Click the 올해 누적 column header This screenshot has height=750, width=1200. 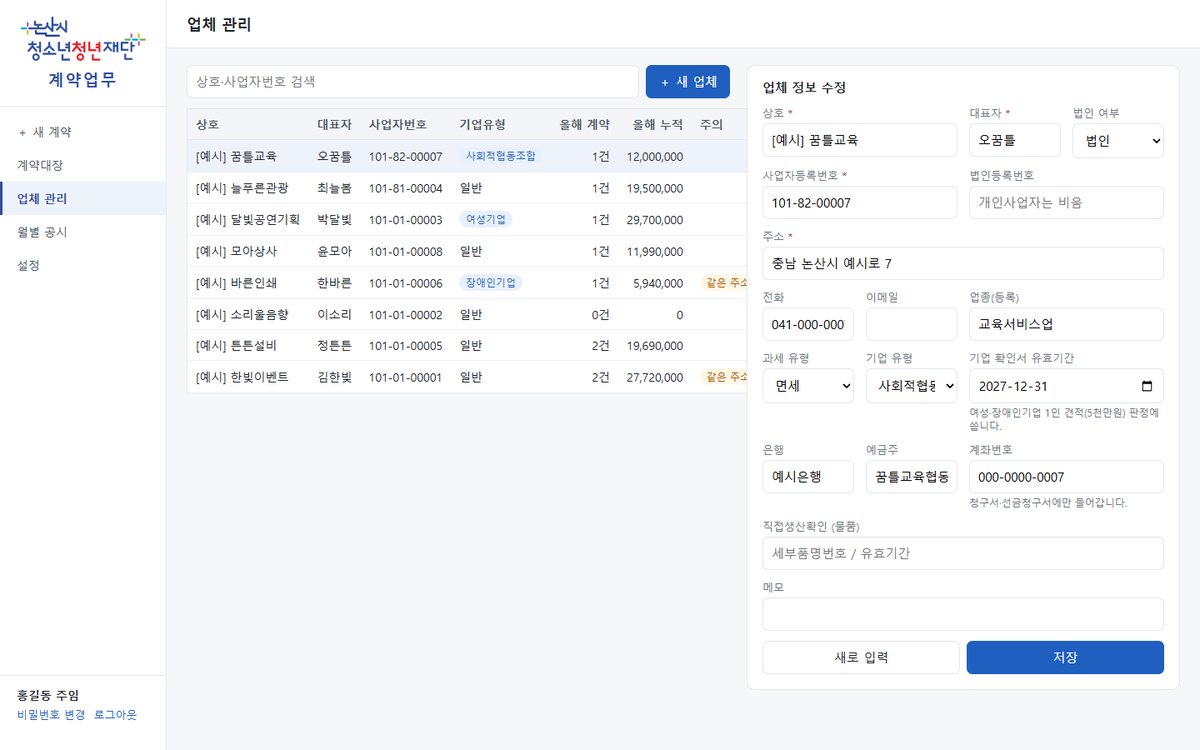pyautogui.click(x=658, y=125)
